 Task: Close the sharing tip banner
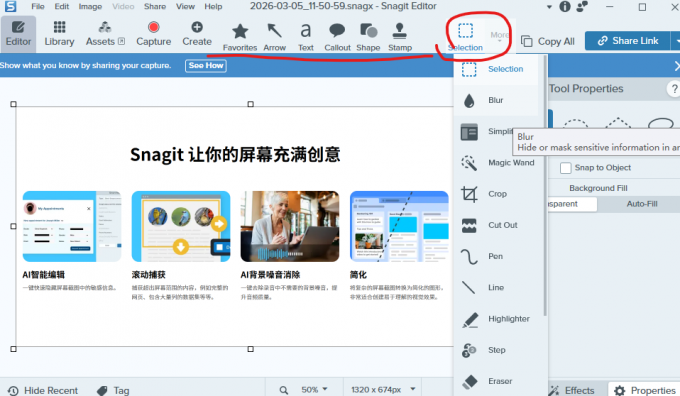(x=677, y=66)
